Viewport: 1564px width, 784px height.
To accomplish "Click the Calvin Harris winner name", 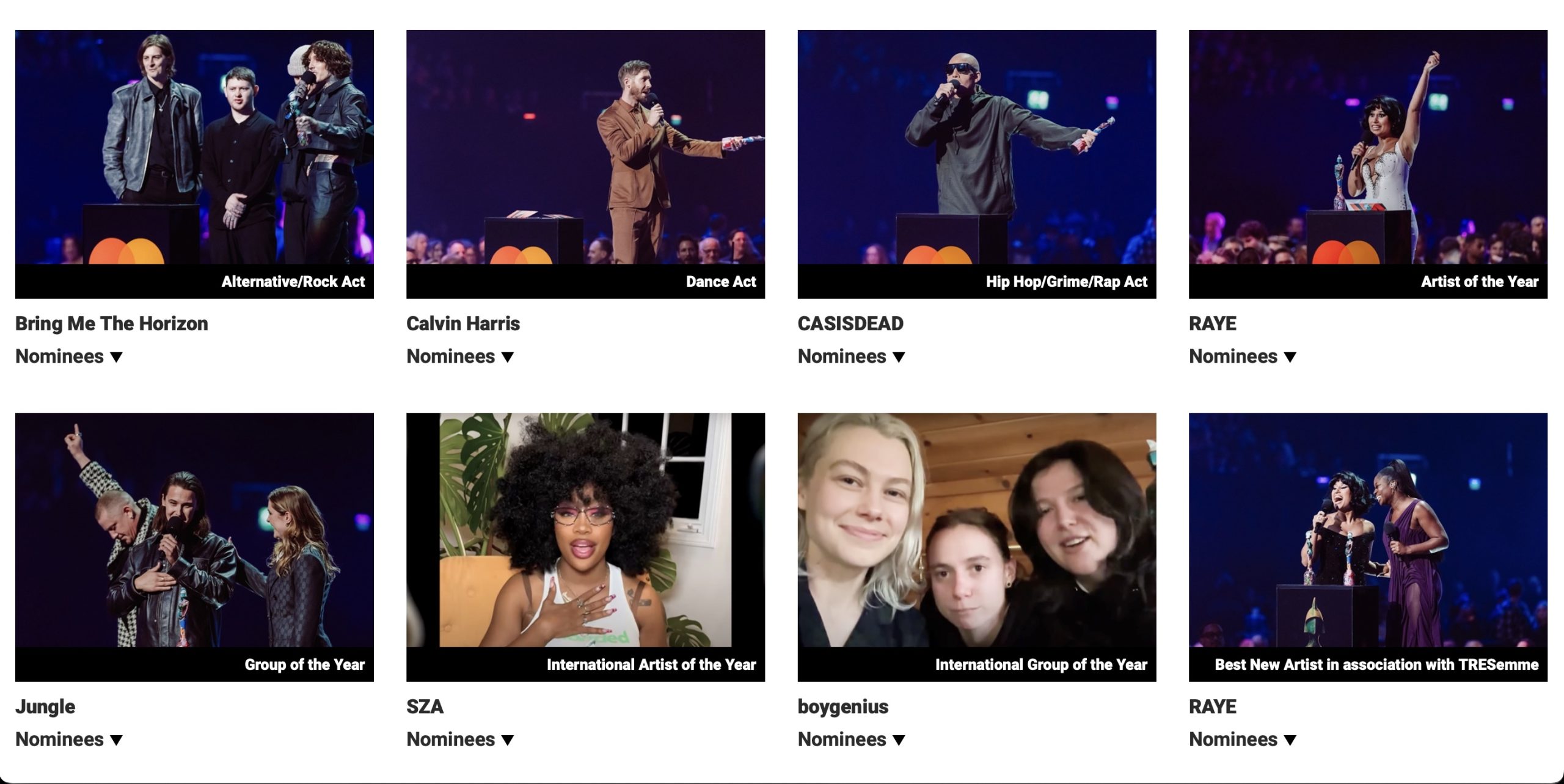I will [463, 323].
